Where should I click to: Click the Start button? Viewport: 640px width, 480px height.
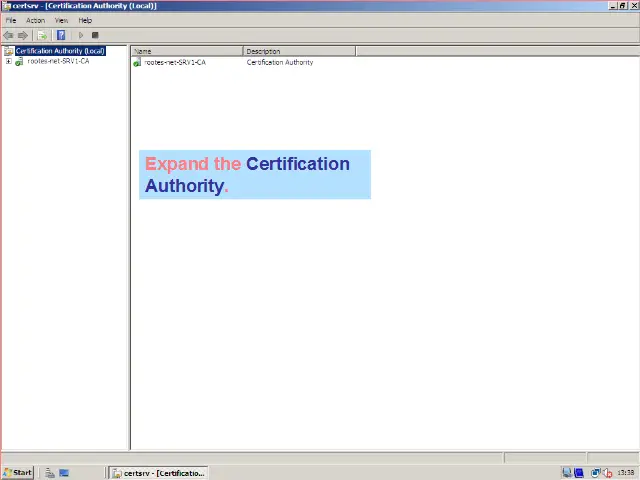17,472
